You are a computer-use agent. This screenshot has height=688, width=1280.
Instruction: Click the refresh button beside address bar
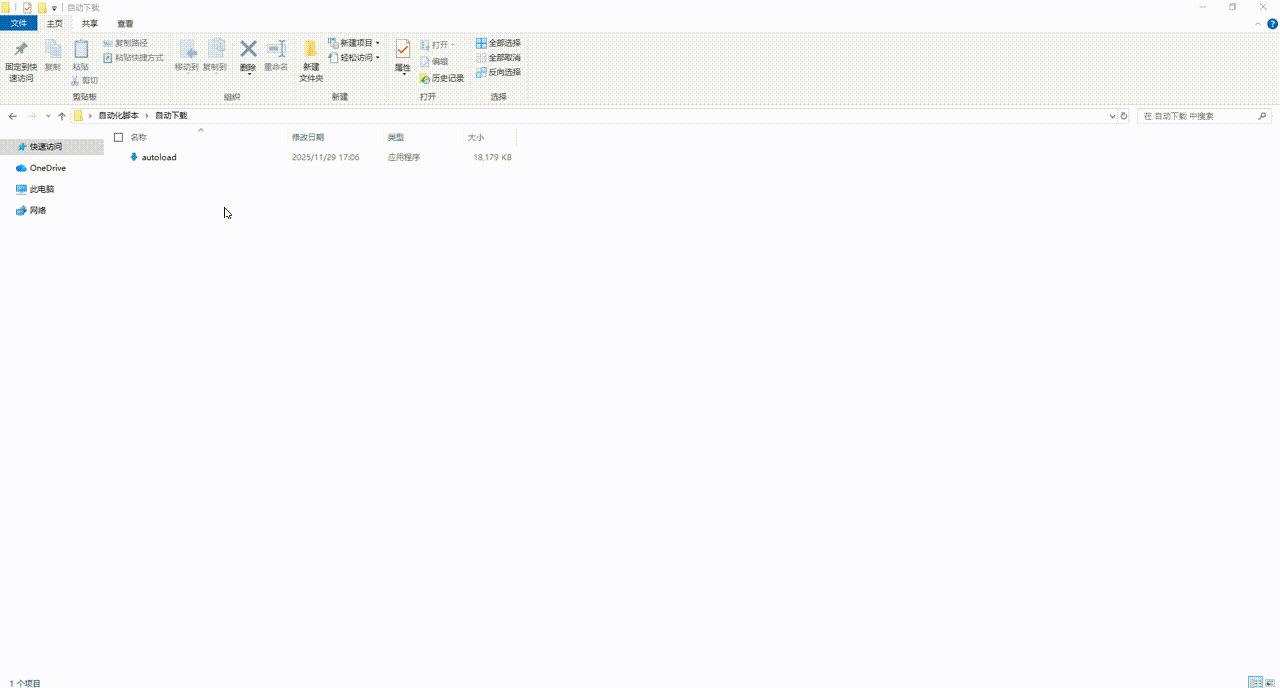pos(1124,116)
